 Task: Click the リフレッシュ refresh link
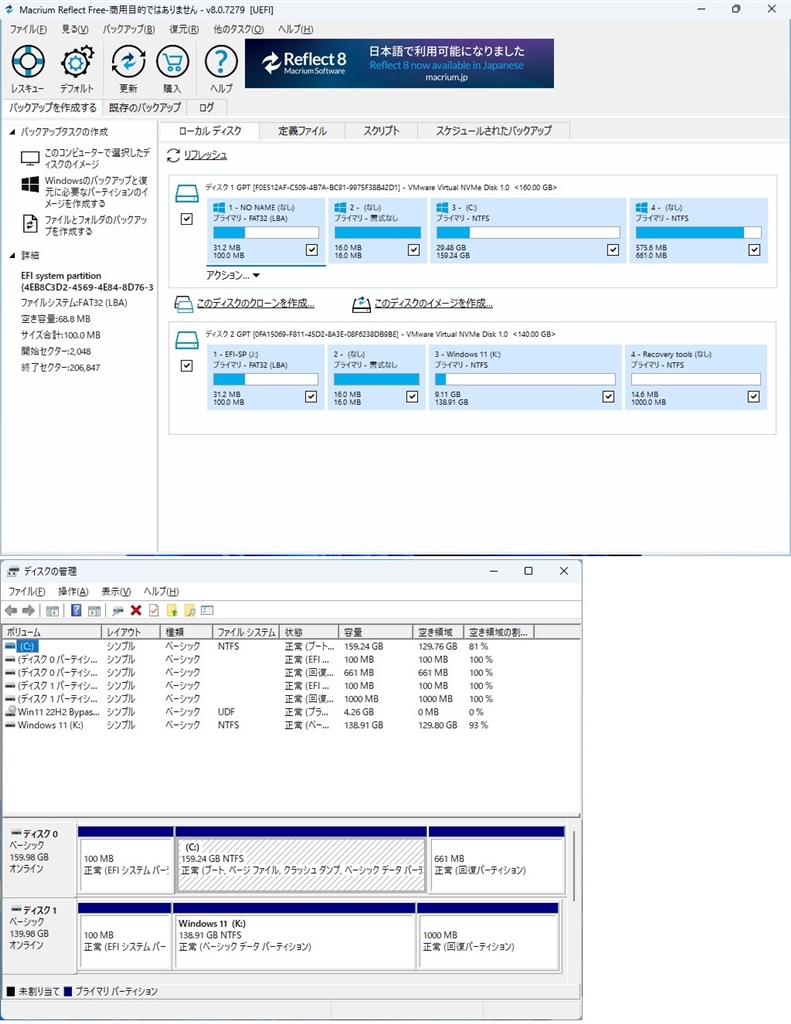click(204, 155)
